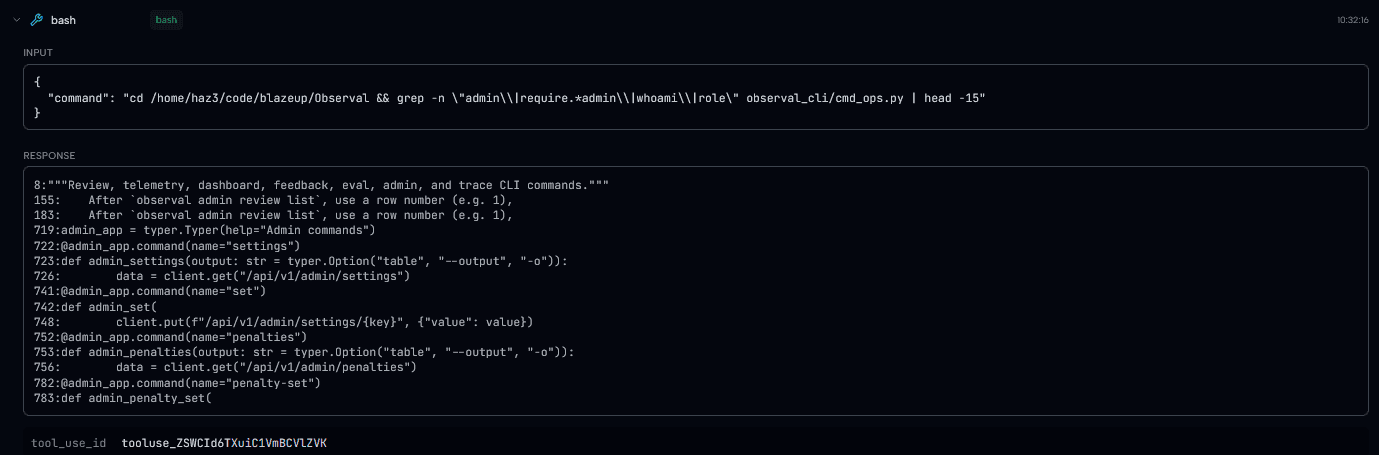Click line 155 review list hint text
This screenshot has width=1379, height=455.
point(273,200)
